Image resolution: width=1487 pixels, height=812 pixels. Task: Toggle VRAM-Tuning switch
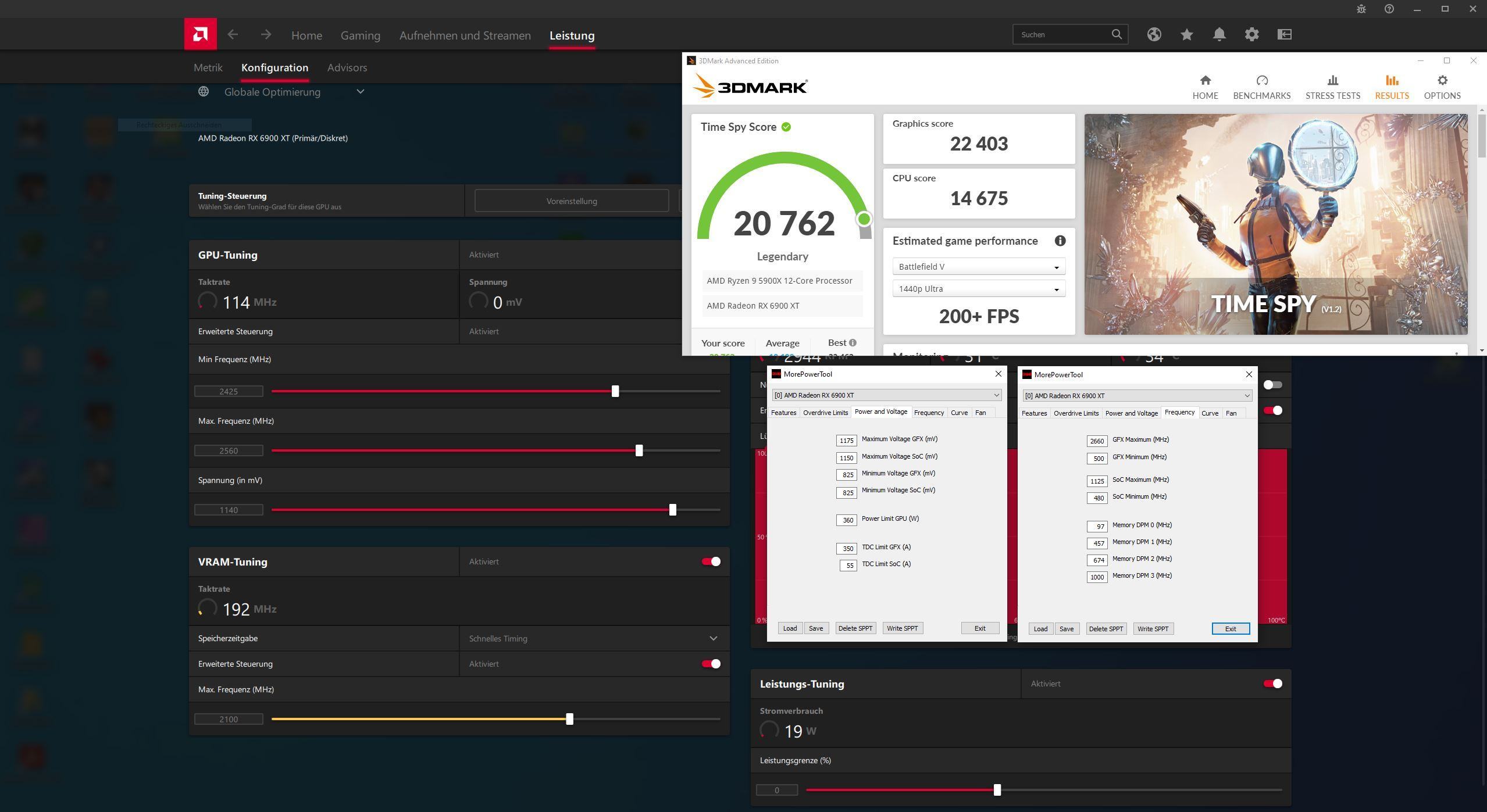[x=711, y=561]
